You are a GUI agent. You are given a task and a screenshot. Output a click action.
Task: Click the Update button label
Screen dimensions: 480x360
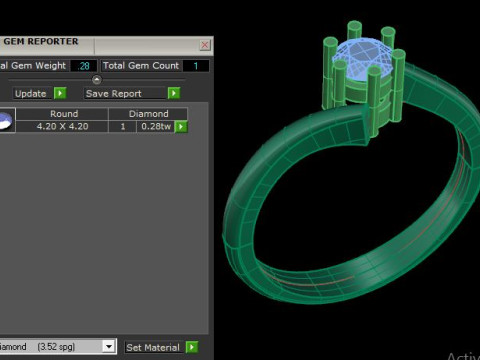[31, 93]
